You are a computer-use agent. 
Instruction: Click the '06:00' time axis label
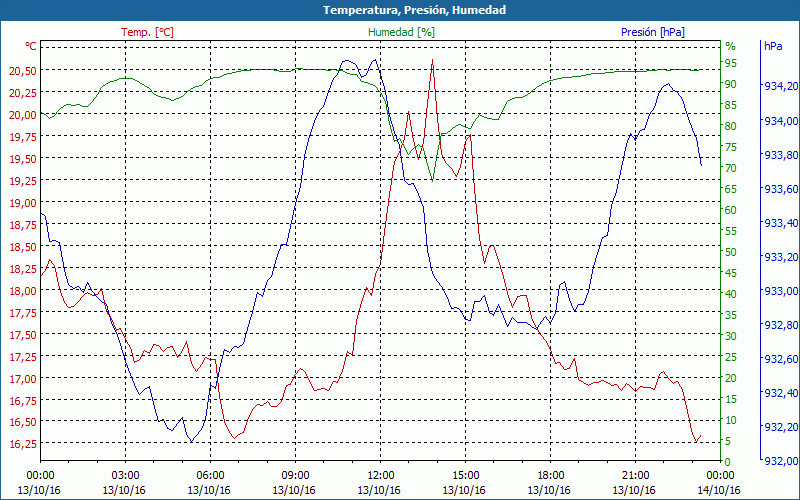pyautogui.click(x=210, y=476)
